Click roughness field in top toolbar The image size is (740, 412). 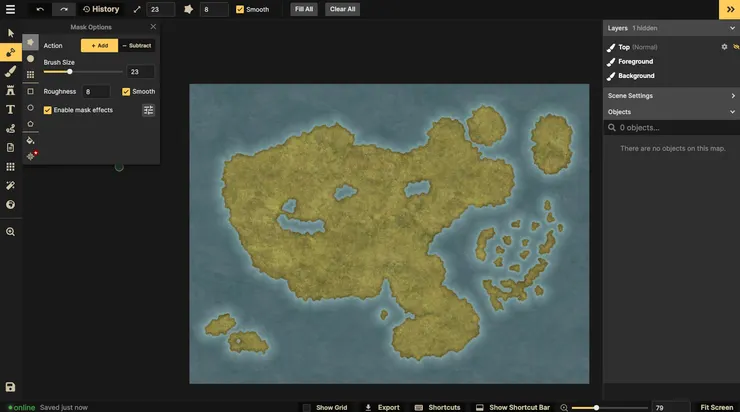(x=214, y=9)
